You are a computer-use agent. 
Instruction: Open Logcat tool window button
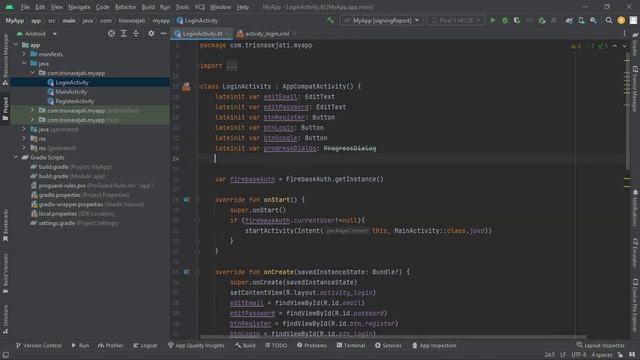[145, 345]
